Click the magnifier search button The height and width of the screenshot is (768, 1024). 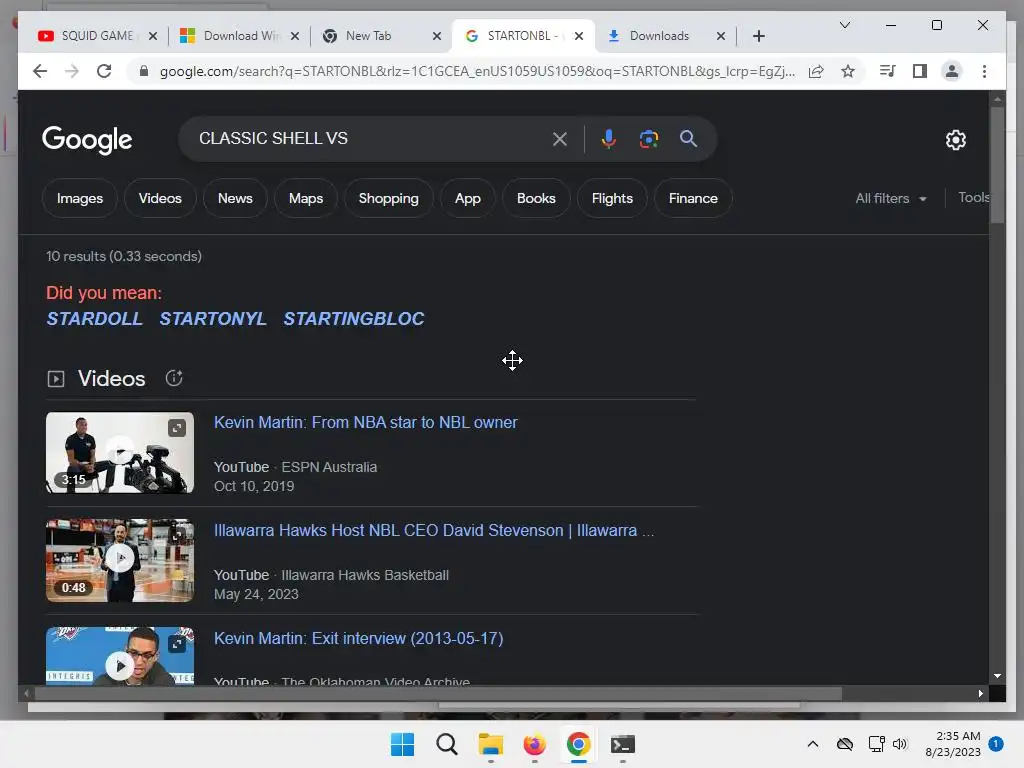[688, 138]
